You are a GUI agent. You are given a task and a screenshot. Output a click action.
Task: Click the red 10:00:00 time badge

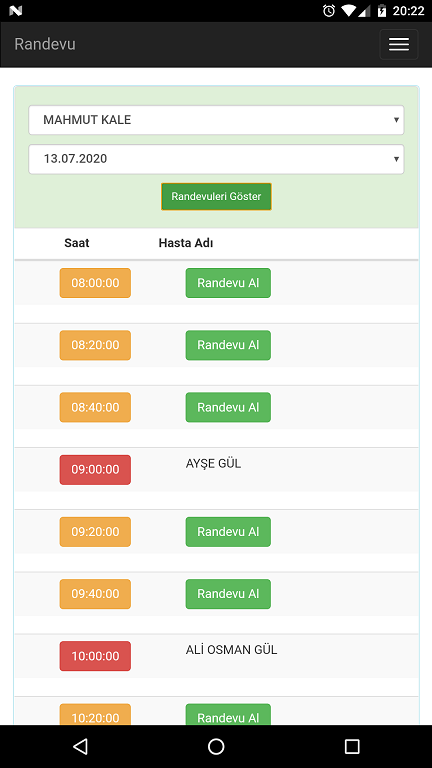tap(95, 656)
